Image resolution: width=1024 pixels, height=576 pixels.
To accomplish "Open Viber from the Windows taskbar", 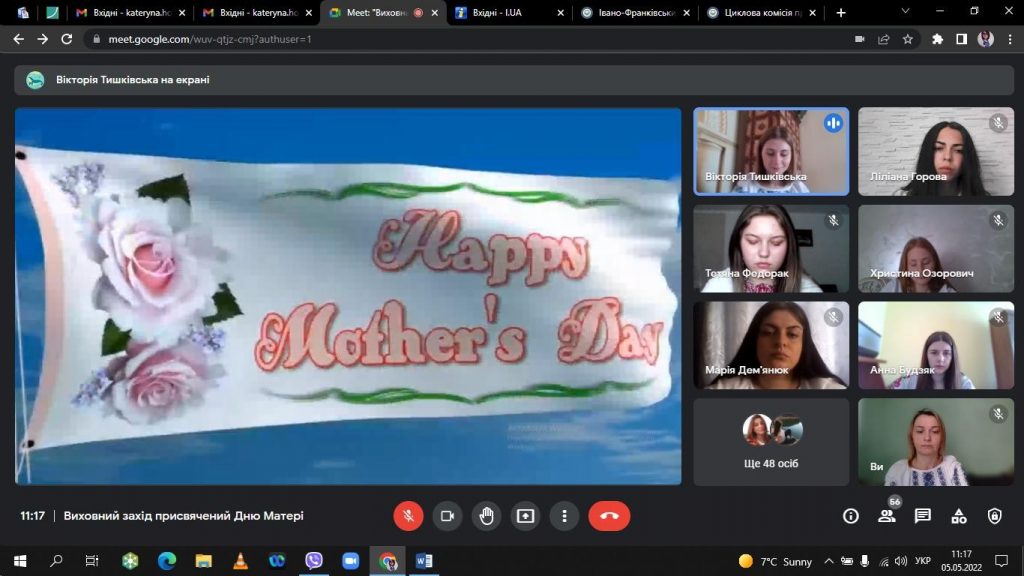I will pyautogui.click(x=314, y=561).
